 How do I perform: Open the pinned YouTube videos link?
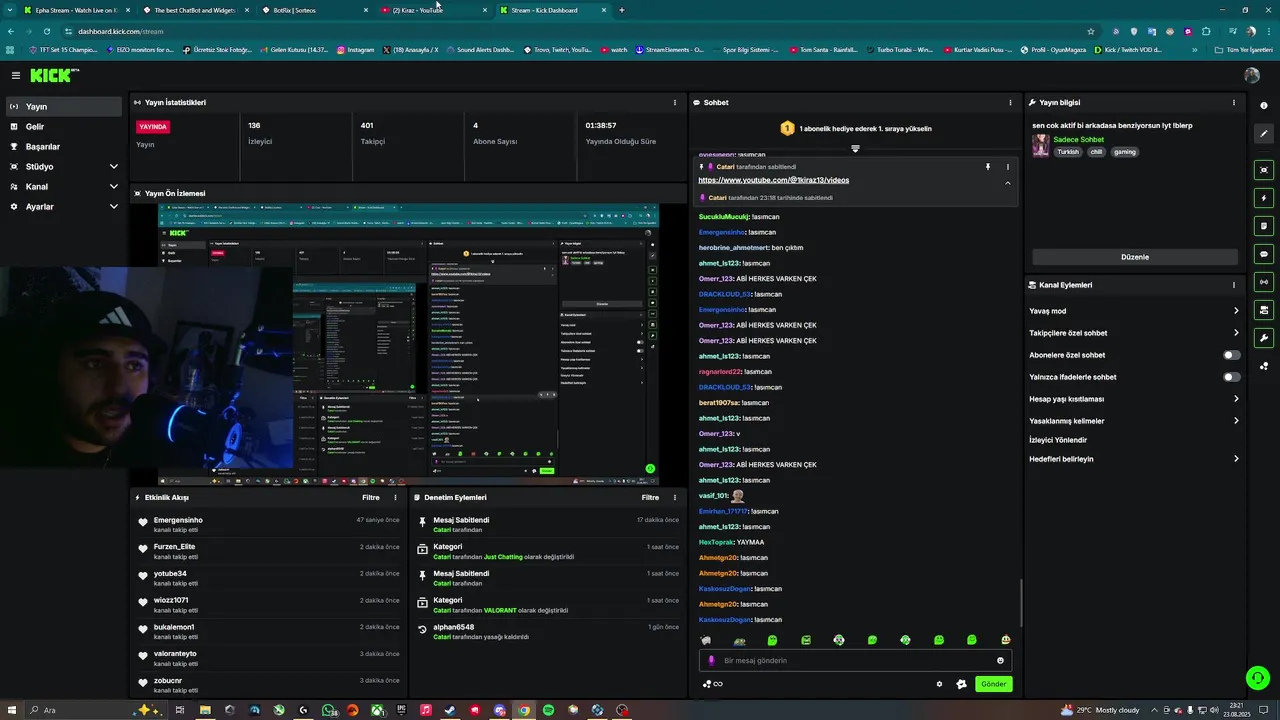[x=773, y=180]
